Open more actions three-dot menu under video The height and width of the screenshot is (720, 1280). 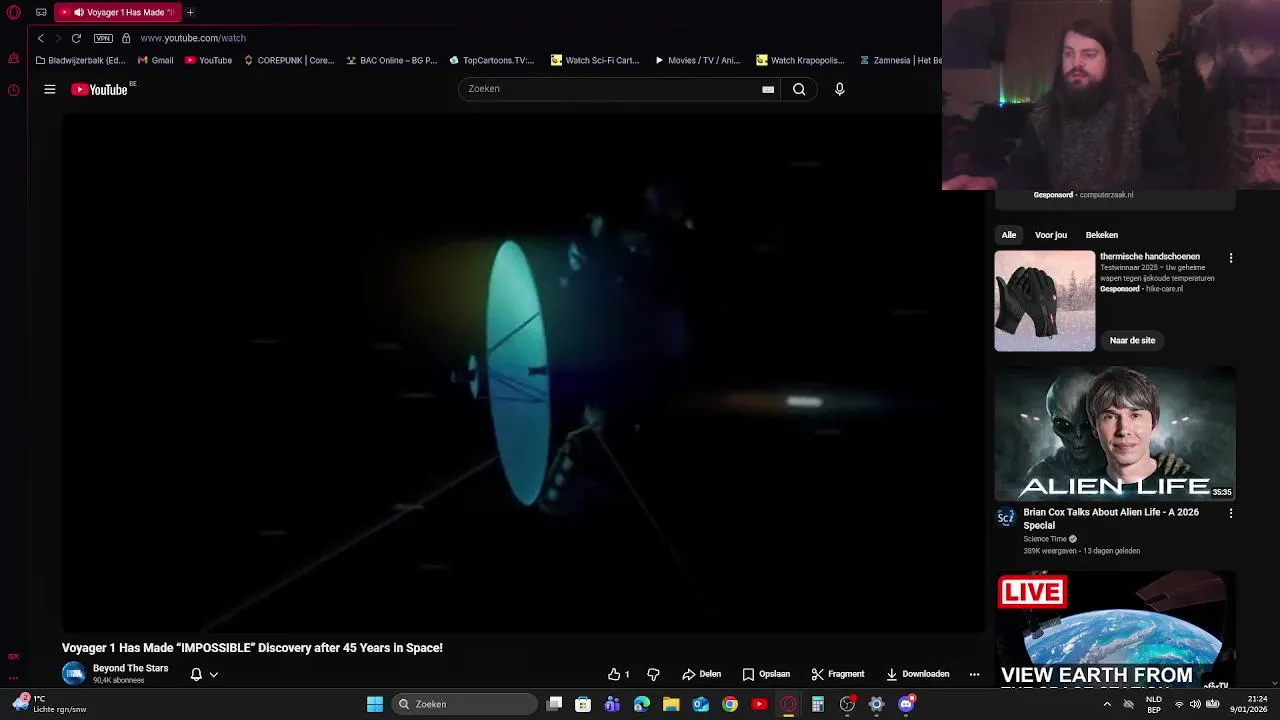[x=974, y=674]
